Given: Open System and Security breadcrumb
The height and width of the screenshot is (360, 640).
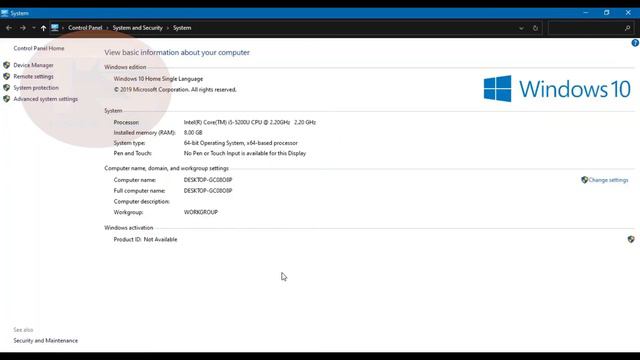Looking at the screenshot, I should coord(138,28).
